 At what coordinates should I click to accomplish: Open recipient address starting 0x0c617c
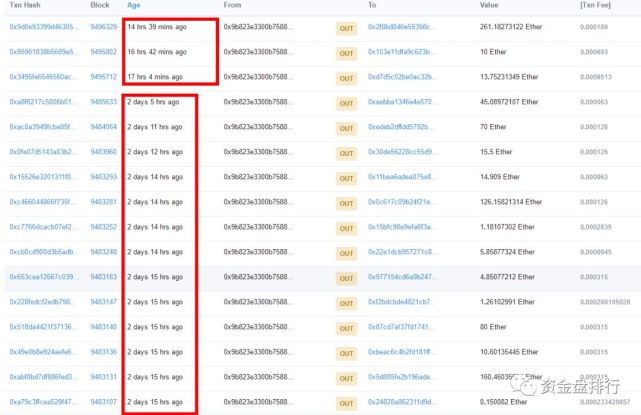[x=402, y=202]
